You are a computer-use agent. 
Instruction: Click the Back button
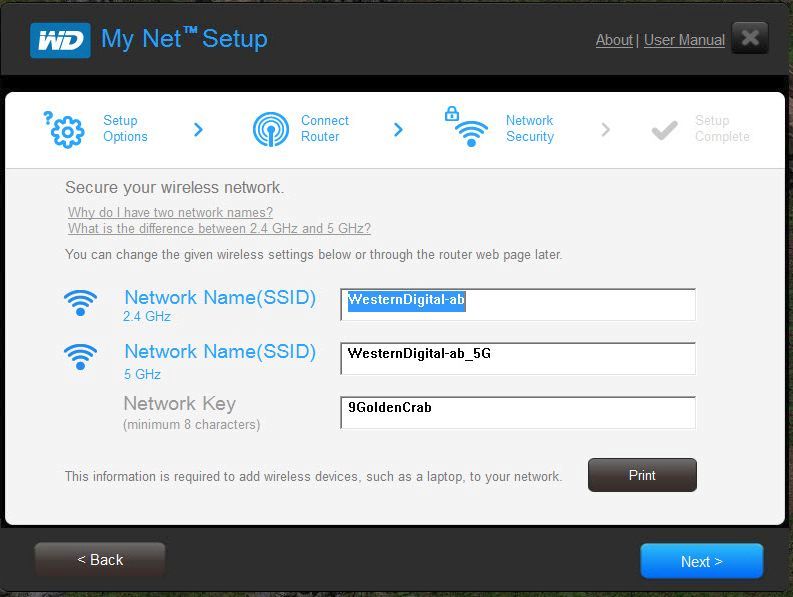(100, 560)
